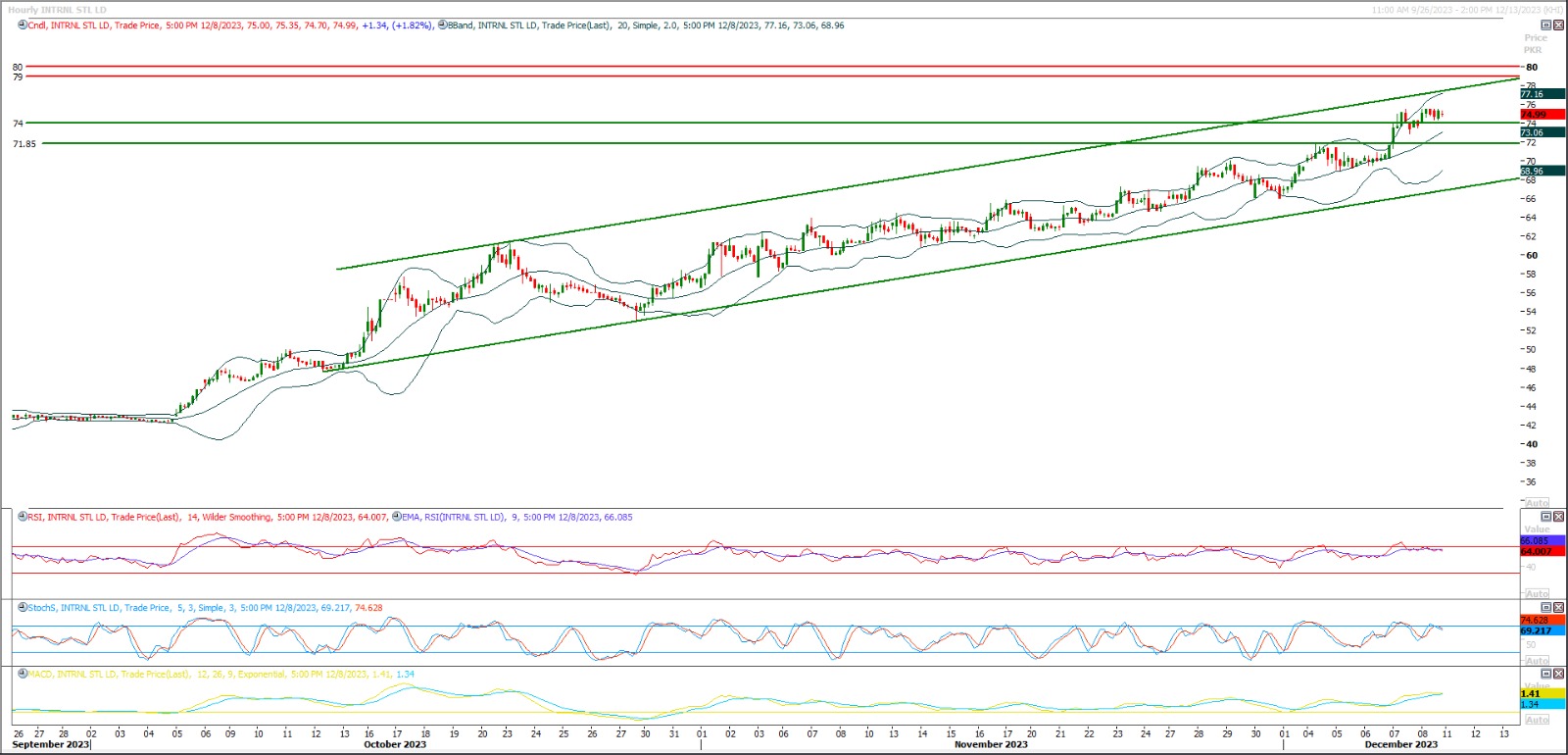Open the Hourly INTRNL STL LD title
Viewport: 1568px width, 755px height.
click(x=57, y=10)
